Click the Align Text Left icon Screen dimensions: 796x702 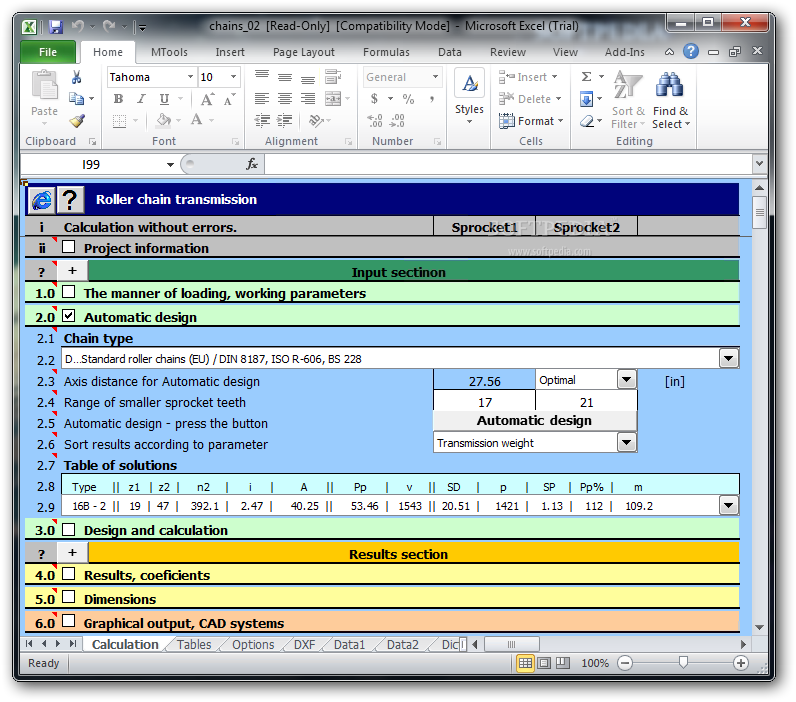(x=262, y=98)
